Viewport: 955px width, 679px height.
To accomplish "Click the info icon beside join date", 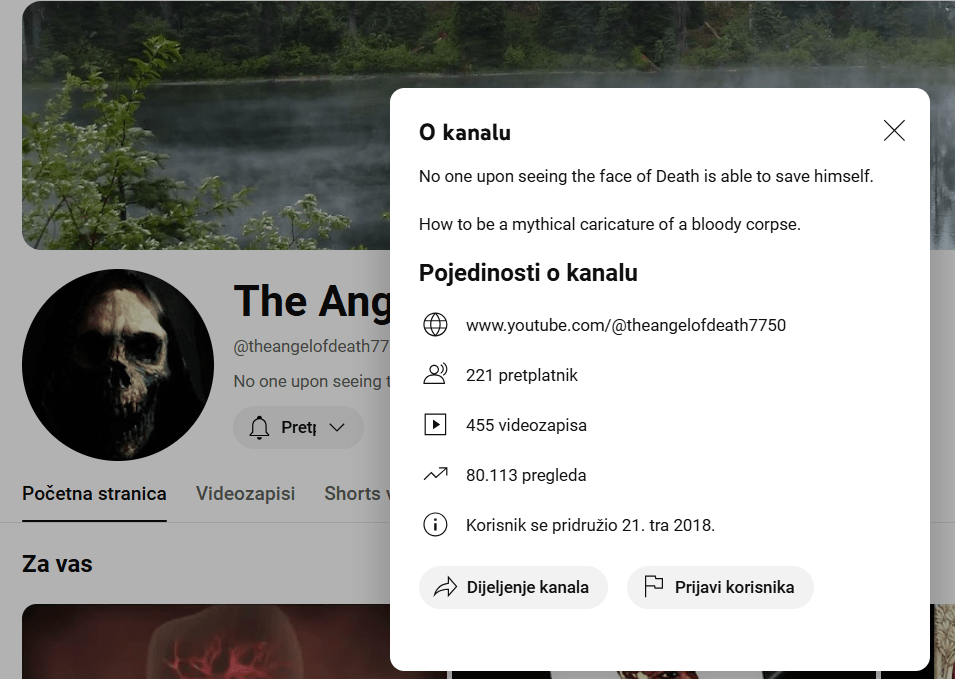I will pos(435,524).
